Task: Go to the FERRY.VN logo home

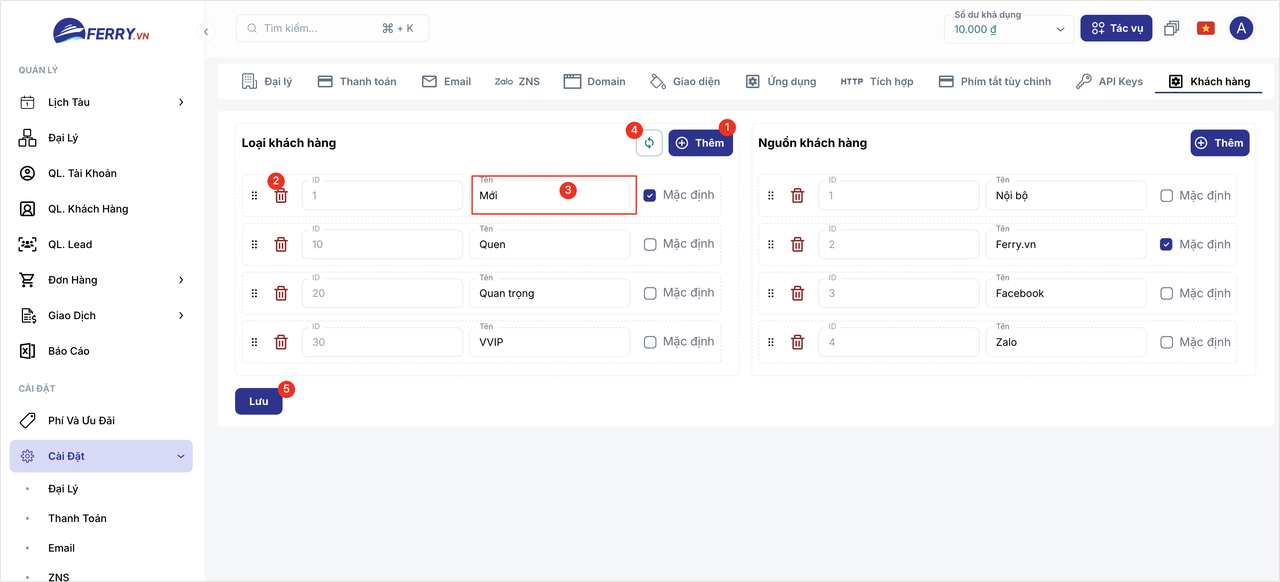Action: click(101, 31)
